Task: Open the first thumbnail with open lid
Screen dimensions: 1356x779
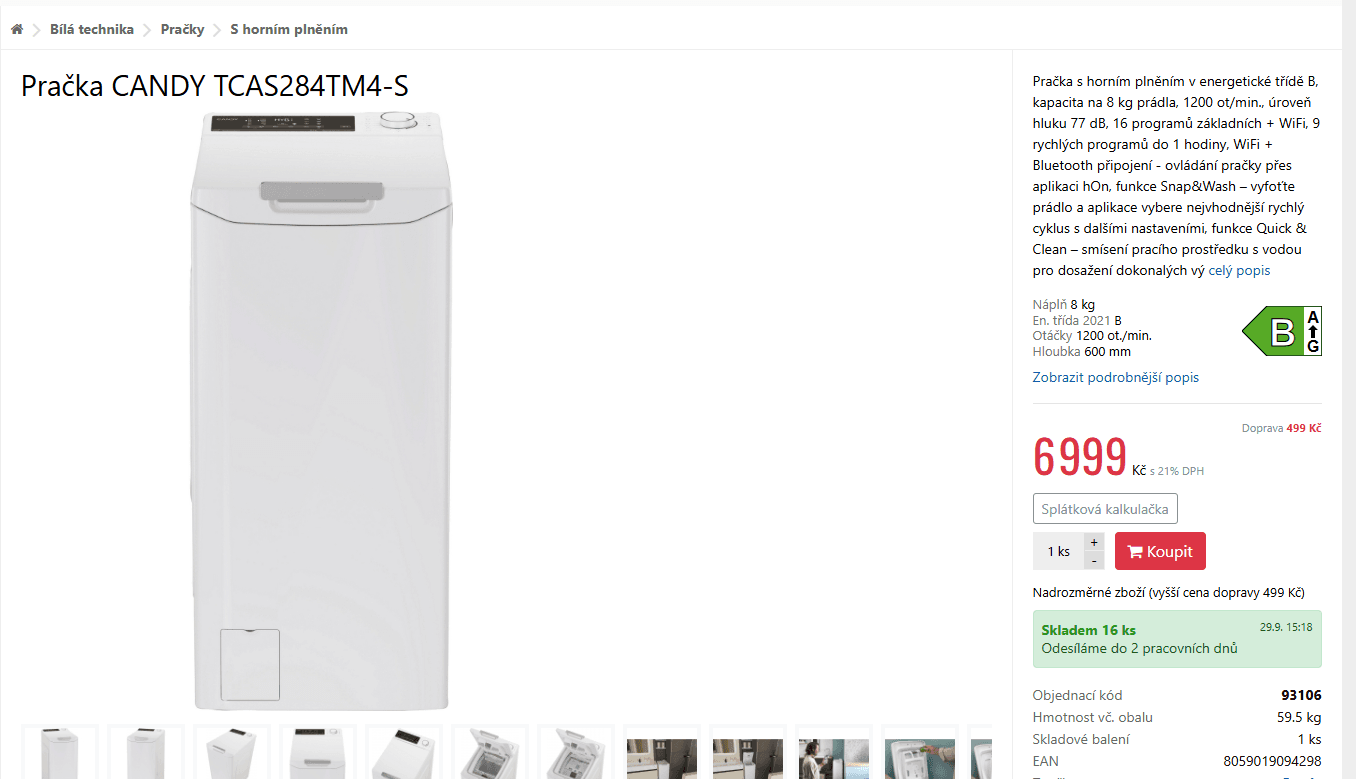Action: pos(490,753)
